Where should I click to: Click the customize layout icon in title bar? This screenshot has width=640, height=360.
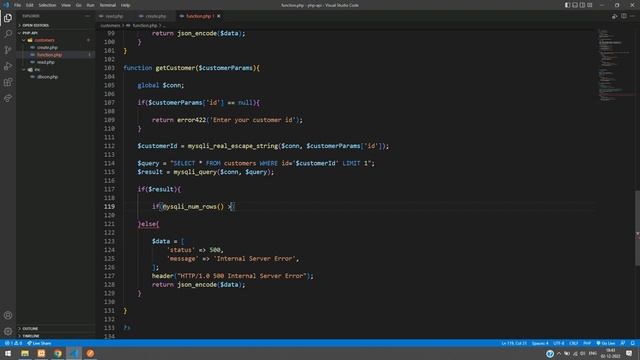590,5
